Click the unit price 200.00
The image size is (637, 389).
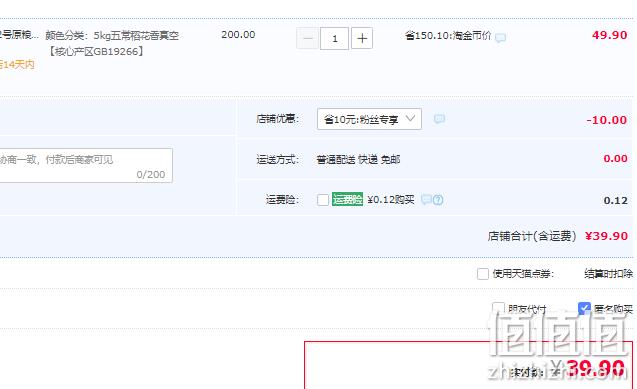[238, 35]
